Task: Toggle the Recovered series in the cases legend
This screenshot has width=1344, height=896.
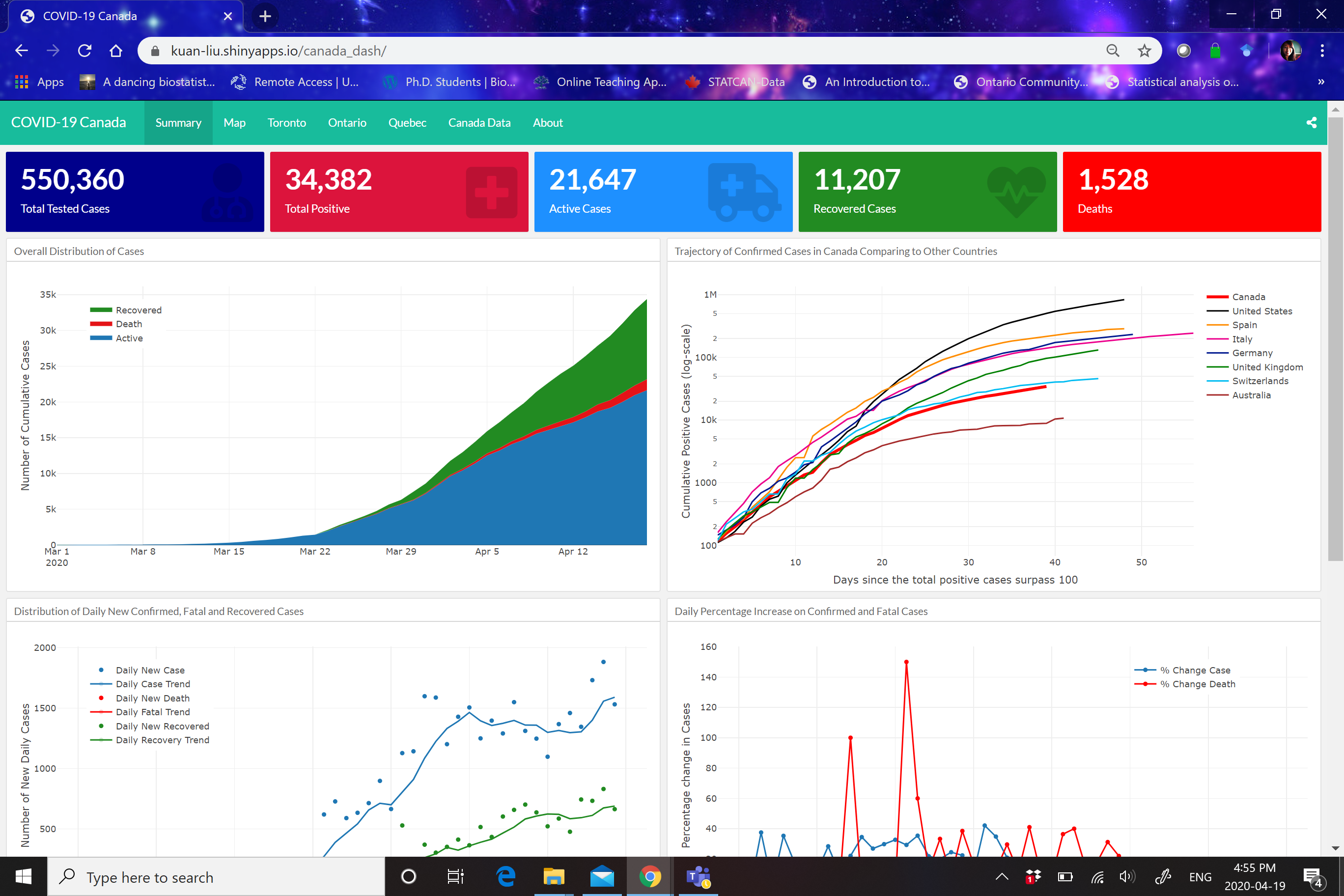Action: point(139,309)
